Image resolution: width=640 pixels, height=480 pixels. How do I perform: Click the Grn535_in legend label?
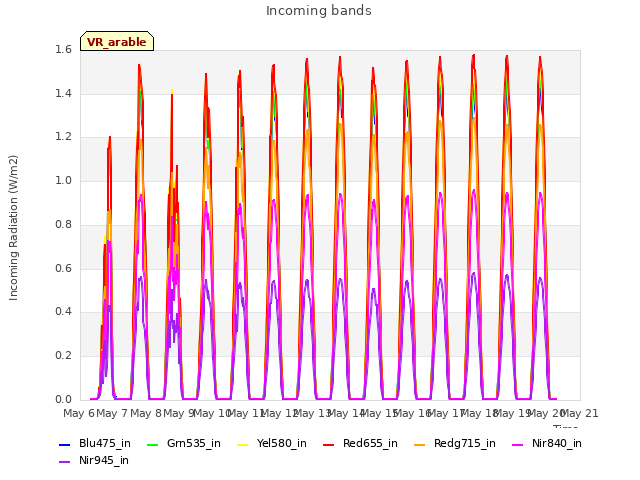(194, 443)
